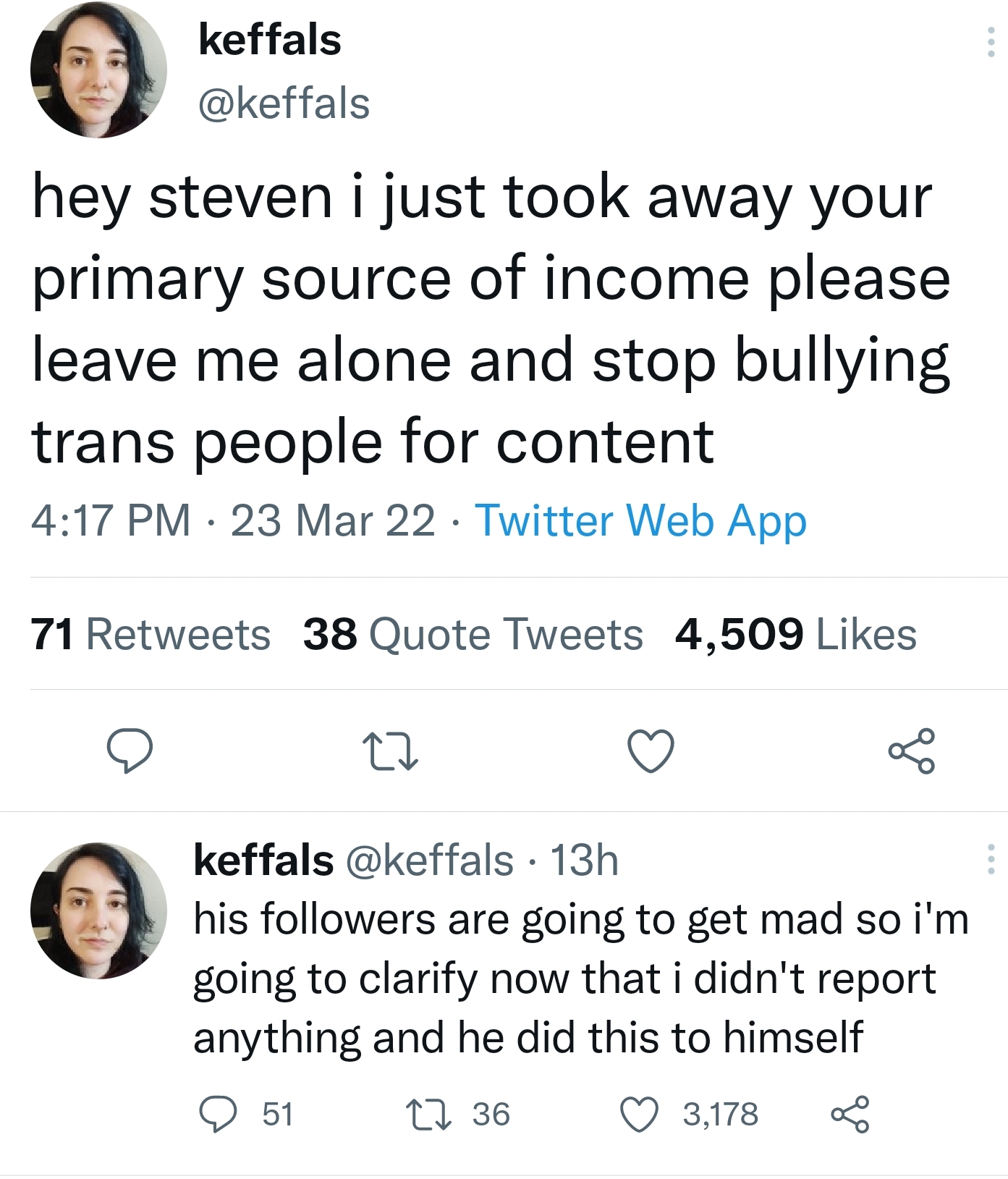Open the 4:17 PM timestamp of tweet
Viewport: 1008px width, 1179px height.
[x=111, y=520]
